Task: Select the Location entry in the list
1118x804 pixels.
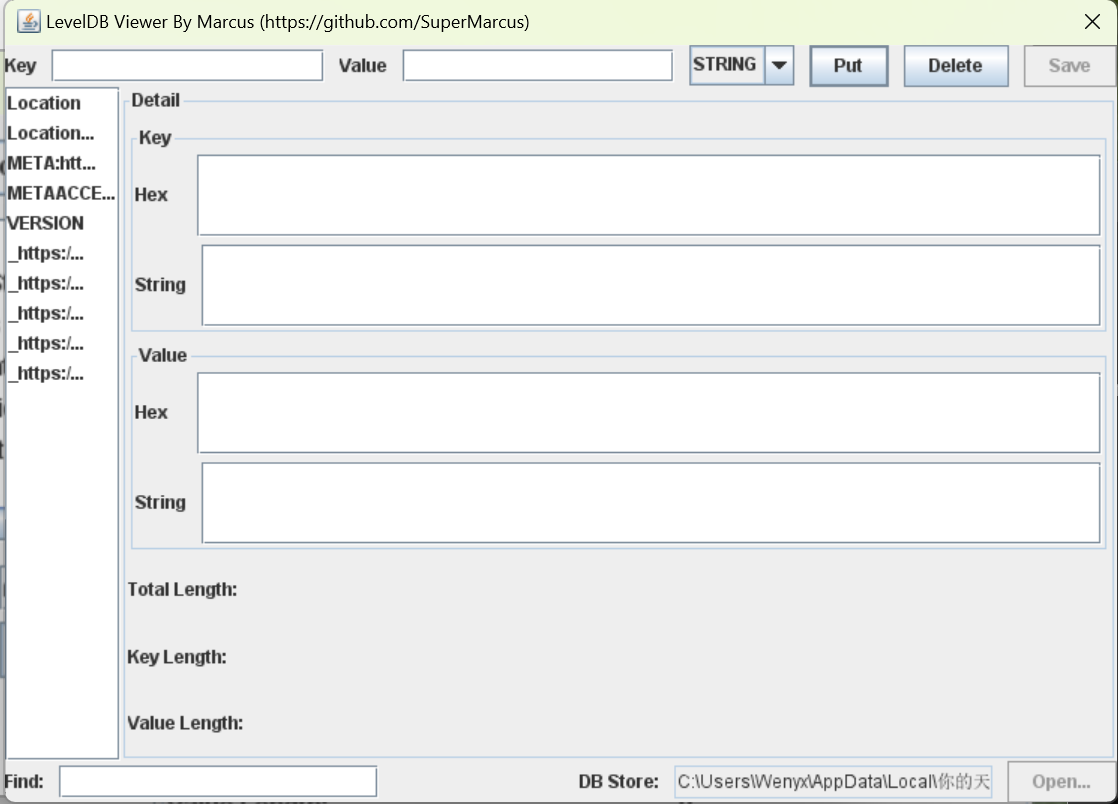Action: pos(61,103)
